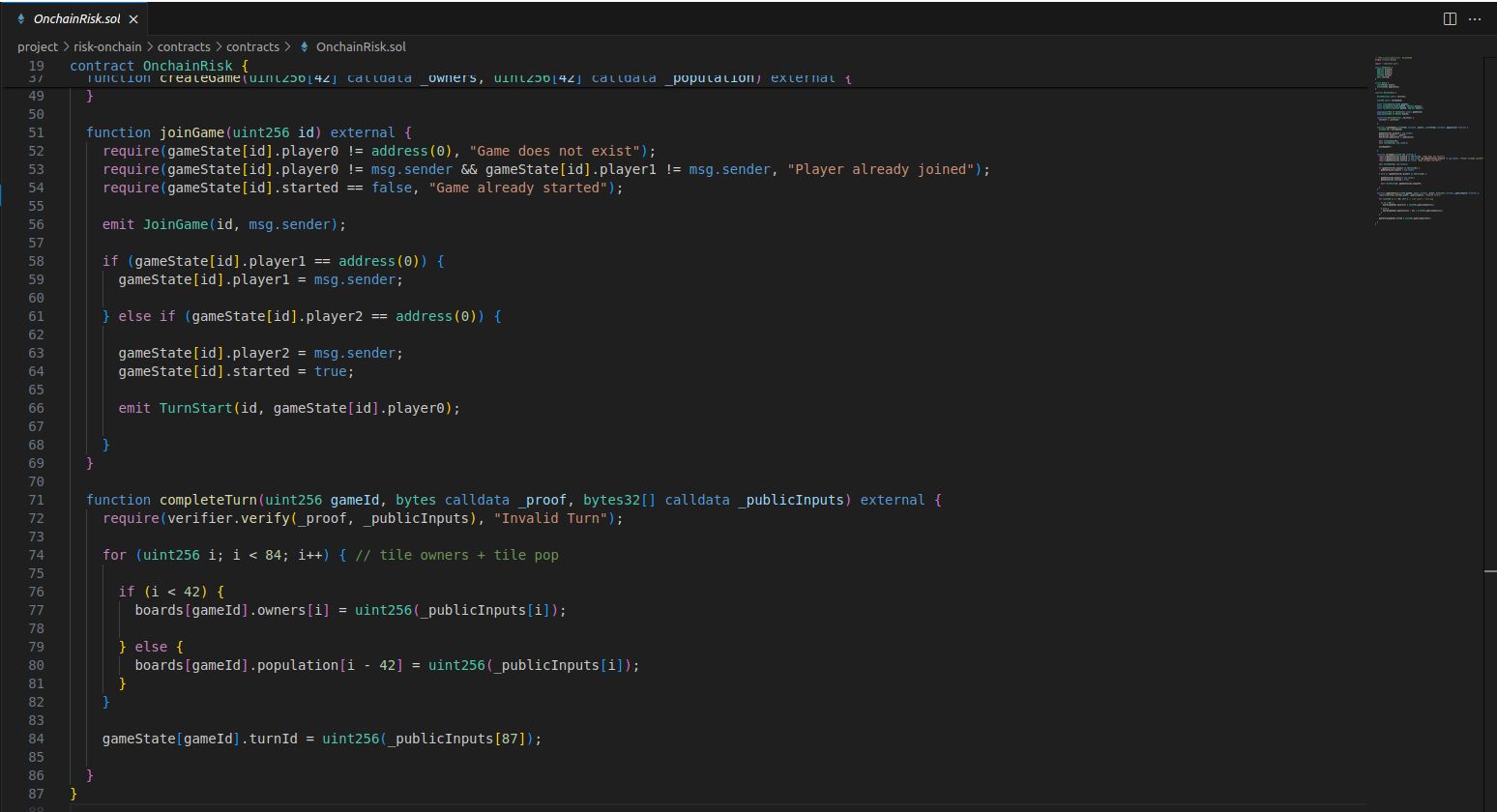Open the OnchainRisk.sol breadcrumb file segment
The height and width of the screenshot is (812, 1497).
point(353,46)
